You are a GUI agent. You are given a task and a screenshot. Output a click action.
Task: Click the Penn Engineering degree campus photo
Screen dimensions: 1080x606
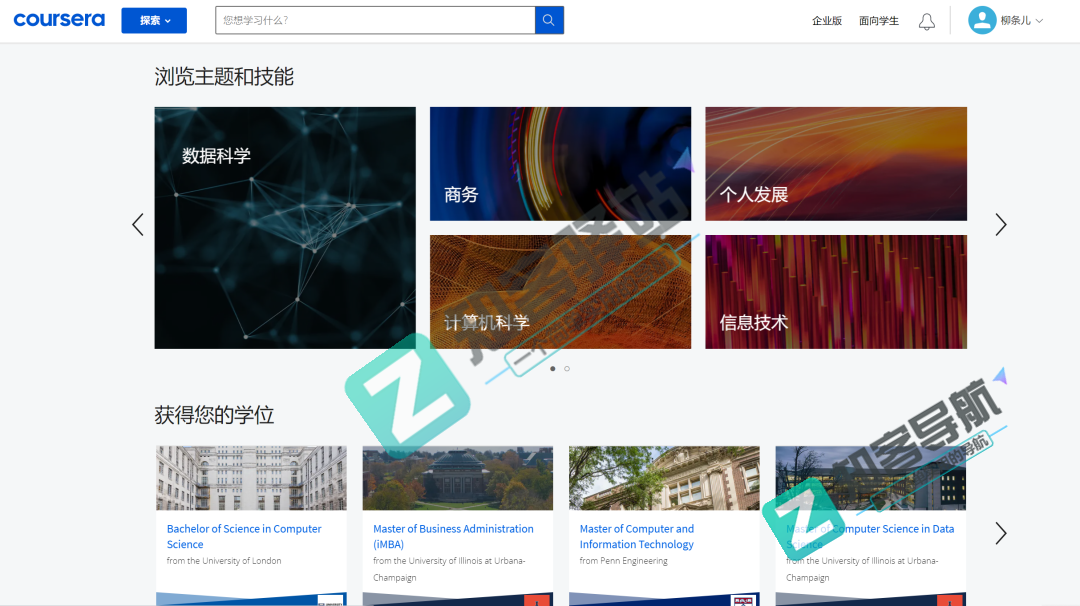[x=663, y=478]
